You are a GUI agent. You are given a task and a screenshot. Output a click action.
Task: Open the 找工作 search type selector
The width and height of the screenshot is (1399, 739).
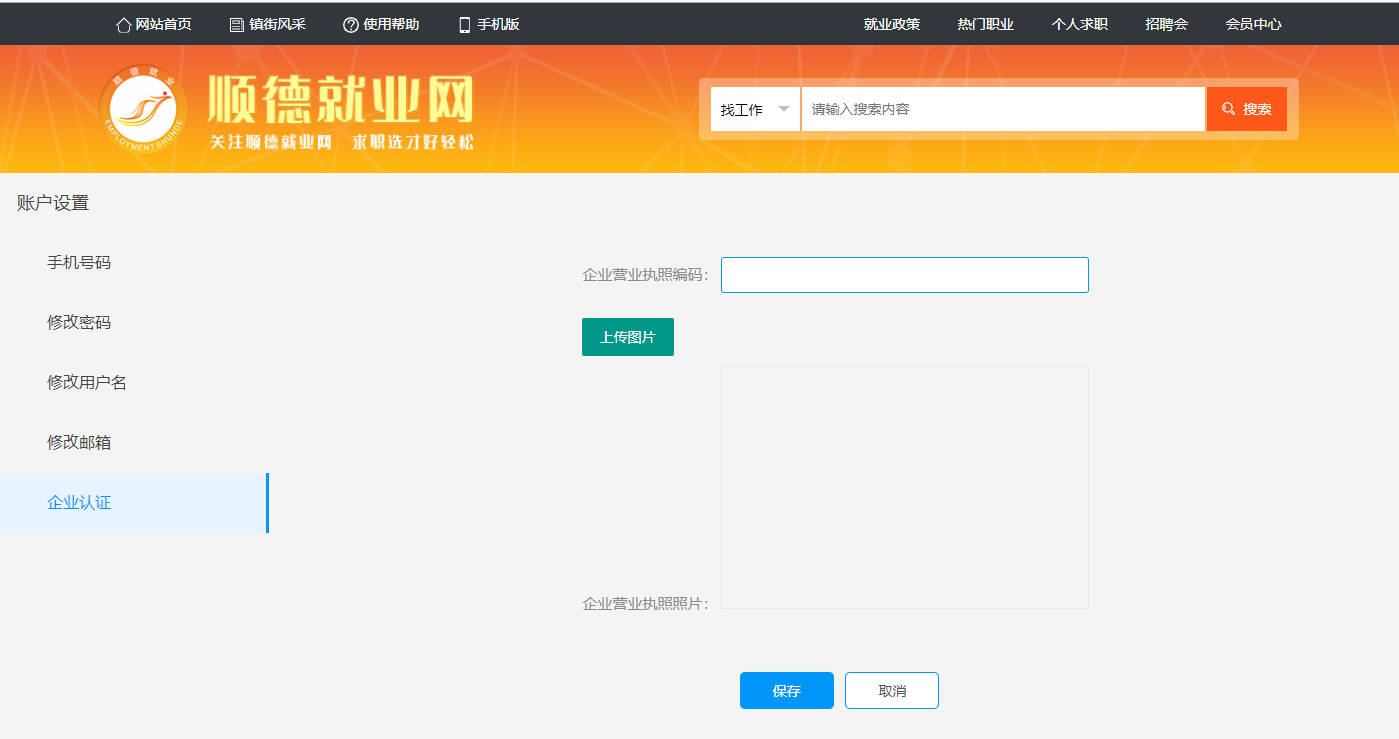pos(743,109)
